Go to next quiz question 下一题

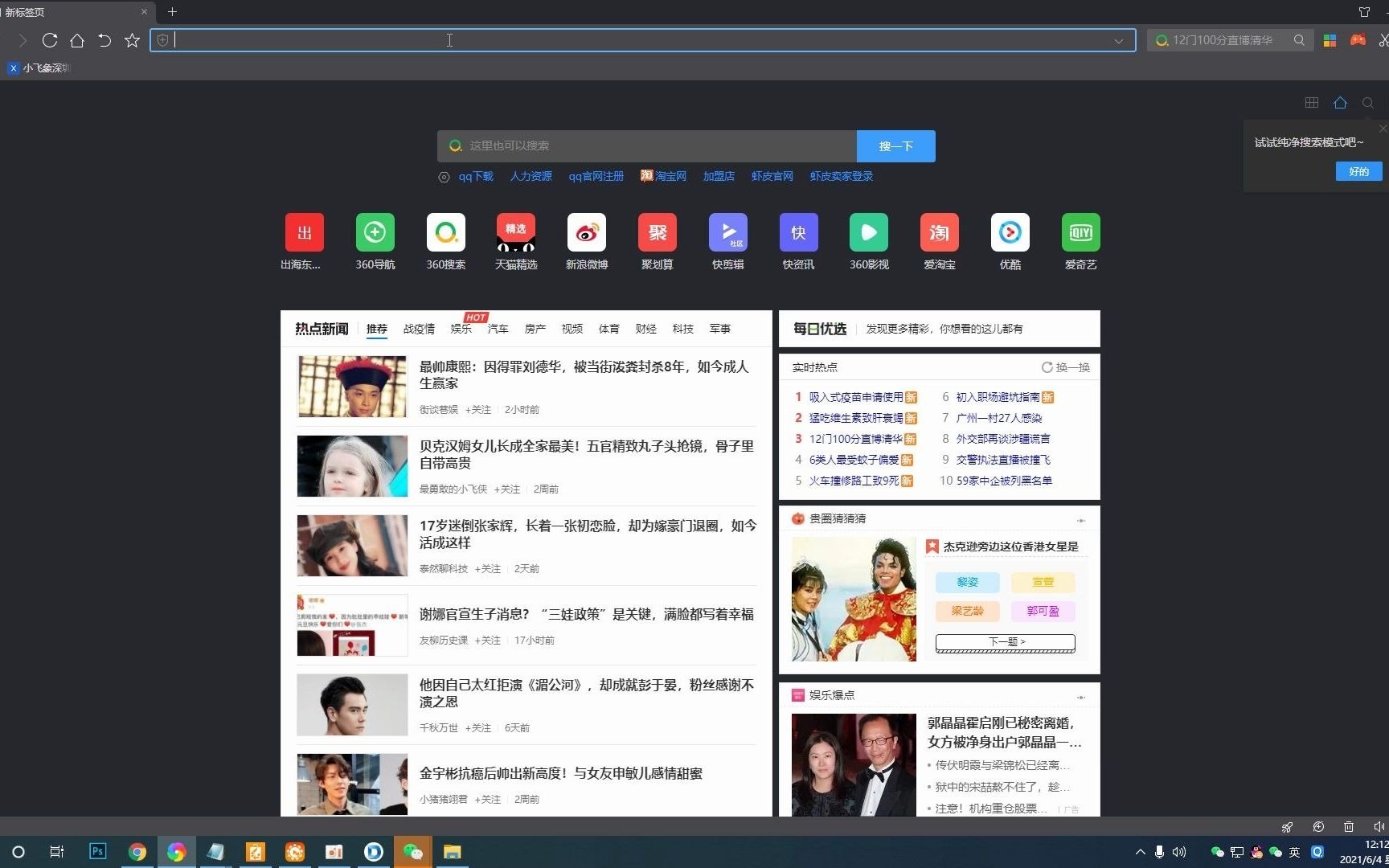pyautogui.click(x=1006, y=642)
